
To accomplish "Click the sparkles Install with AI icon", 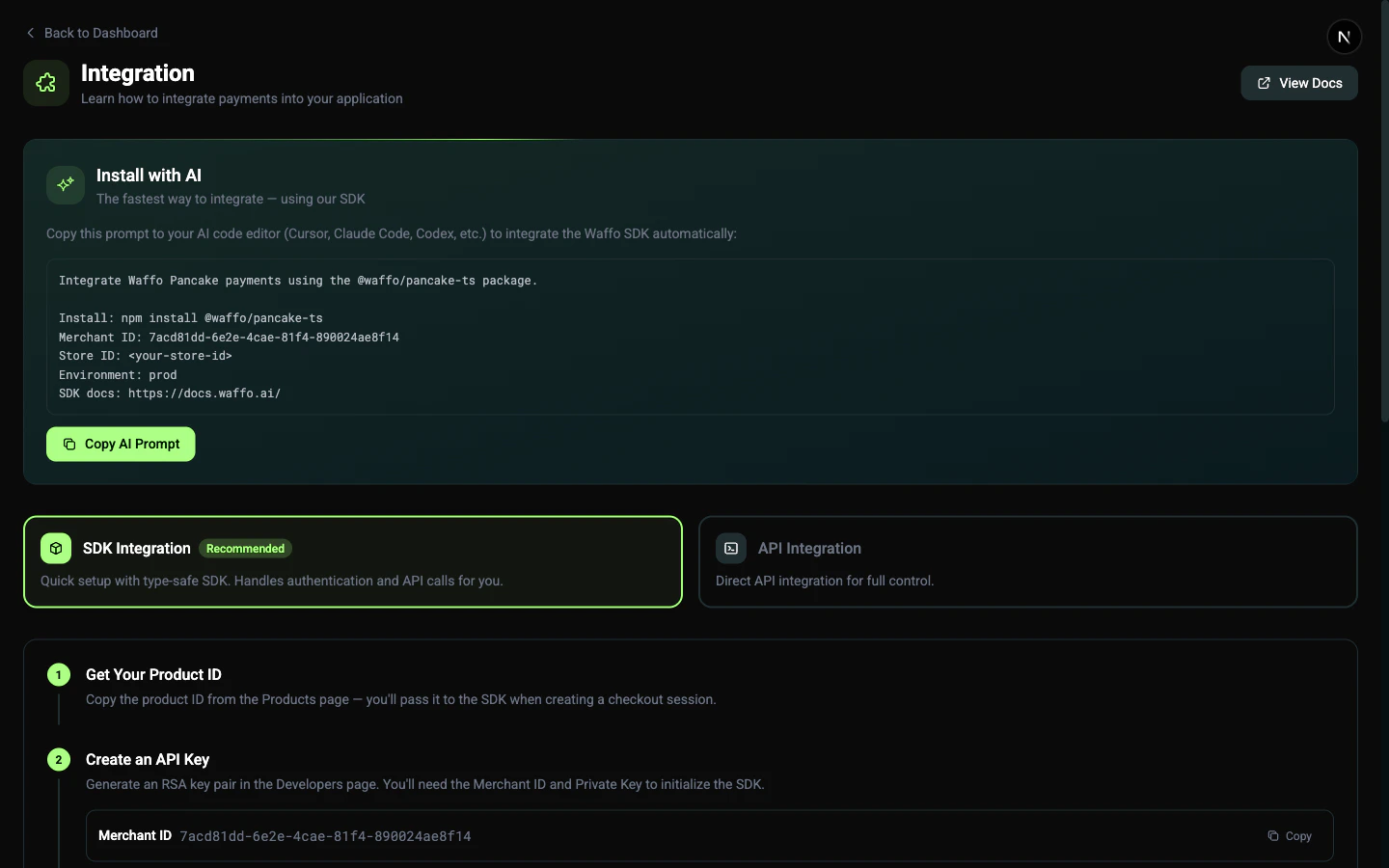I will pyautogui.click(x=65, y=185).
